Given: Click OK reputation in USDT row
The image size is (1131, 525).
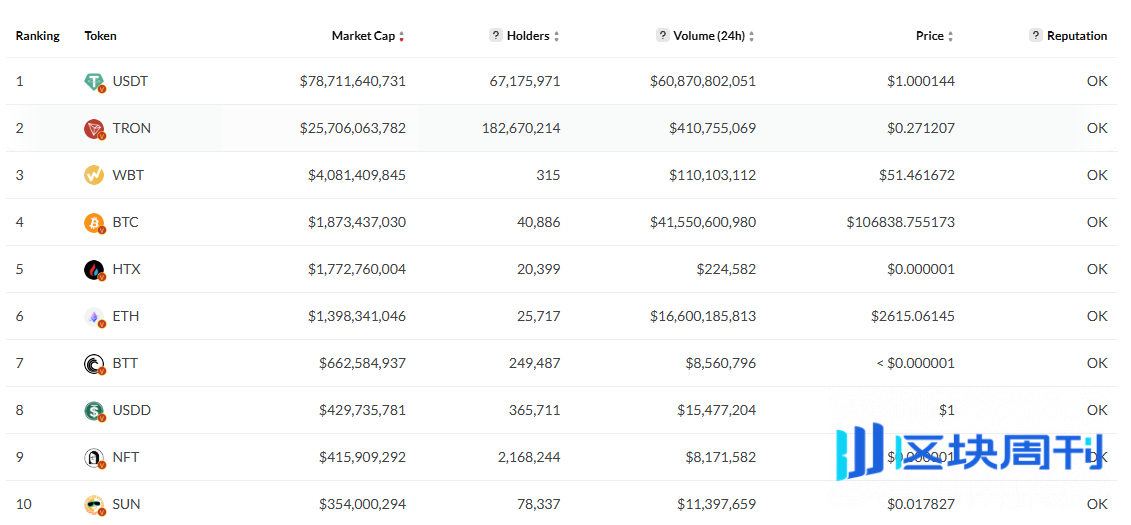Looking at the screenshot, I should coord(1097,81).
